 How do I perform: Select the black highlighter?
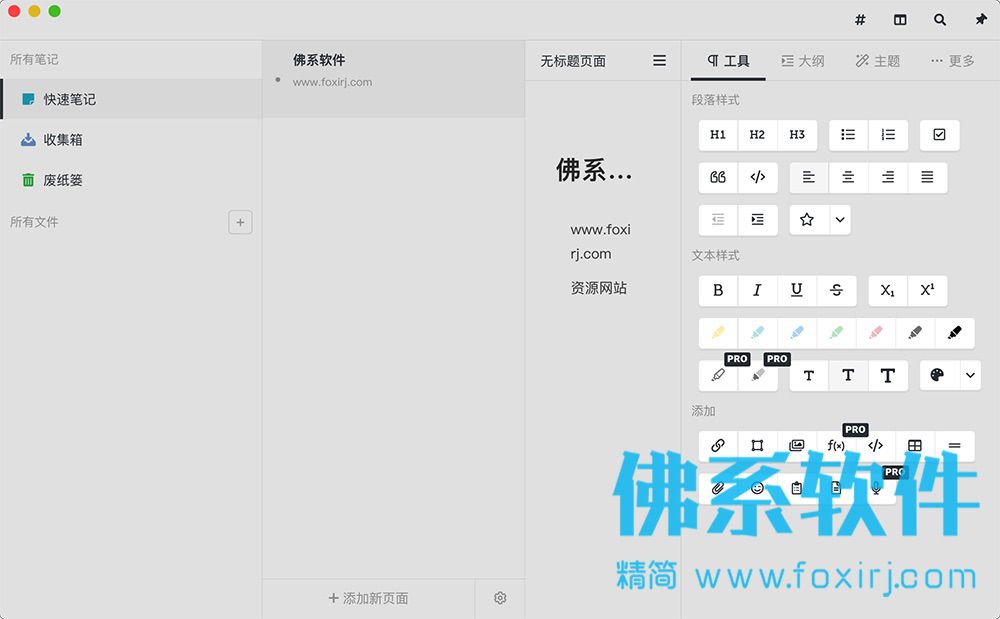(x=955, y=333)
